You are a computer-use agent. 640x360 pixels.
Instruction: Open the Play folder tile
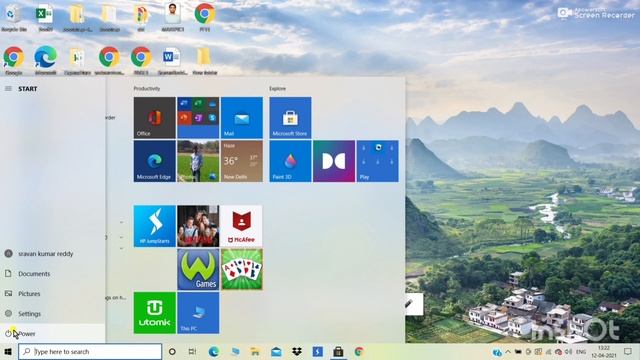tap(378, 161)
